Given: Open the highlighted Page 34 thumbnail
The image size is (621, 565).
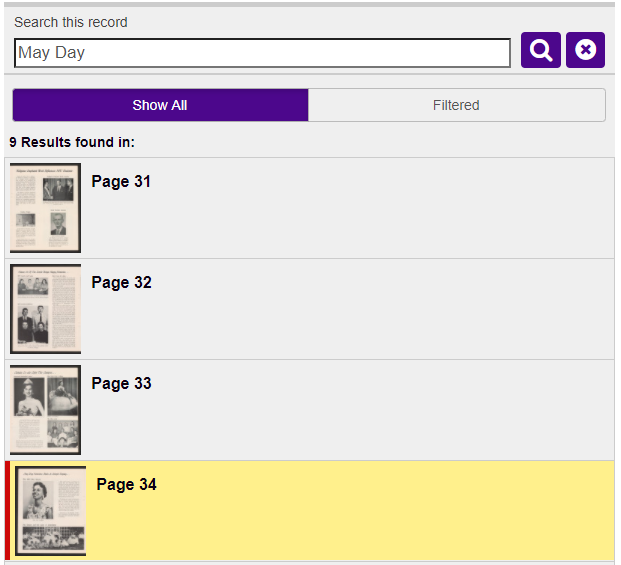Looking at the screenshot, I should [x=51, y=511].
